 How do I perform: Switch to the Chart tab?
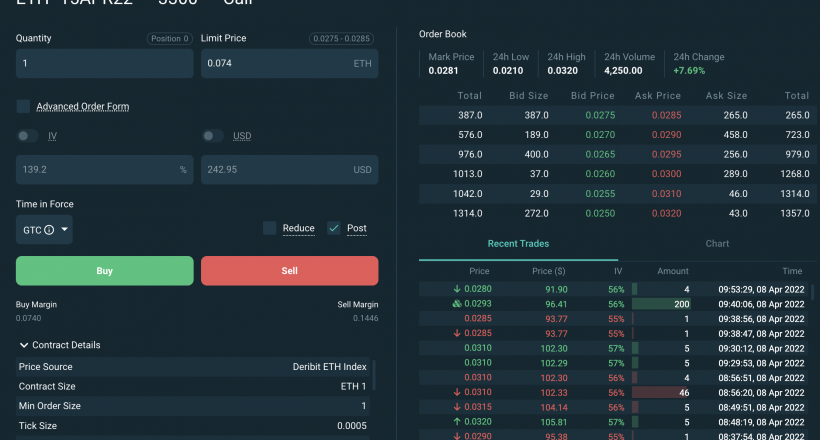click(717, 244)
